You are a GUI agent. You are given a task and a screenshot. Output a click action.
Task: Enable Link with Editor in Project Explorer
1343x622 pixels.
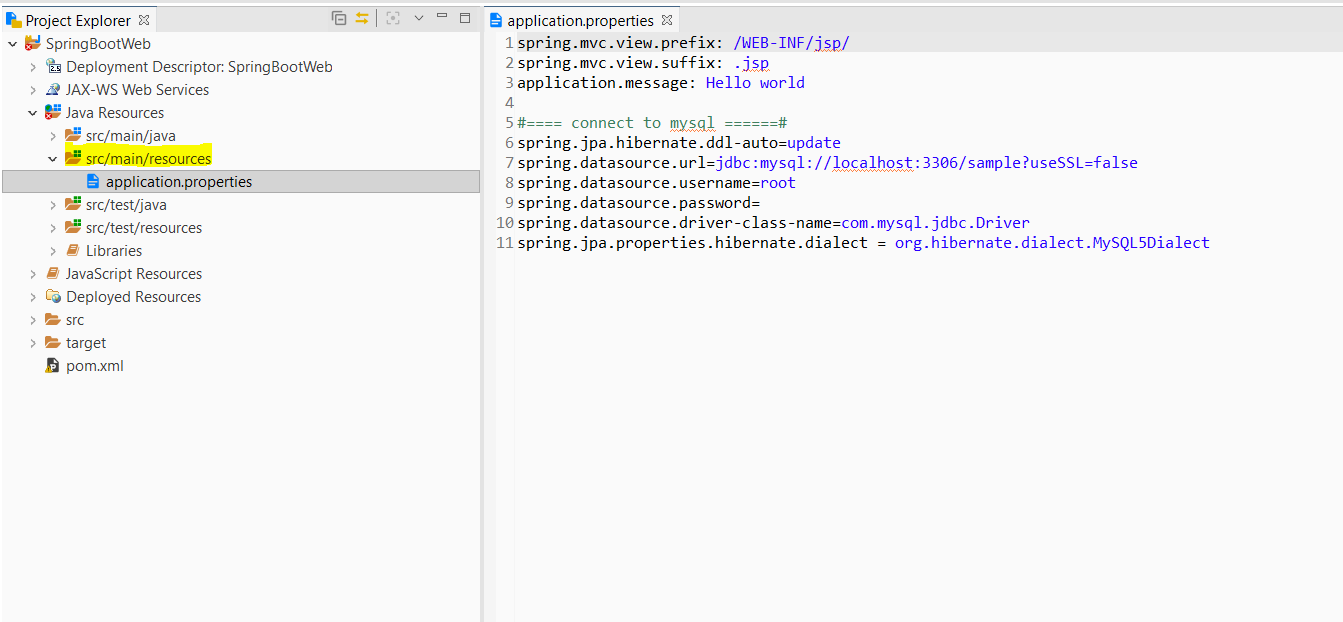pos(362,17)
